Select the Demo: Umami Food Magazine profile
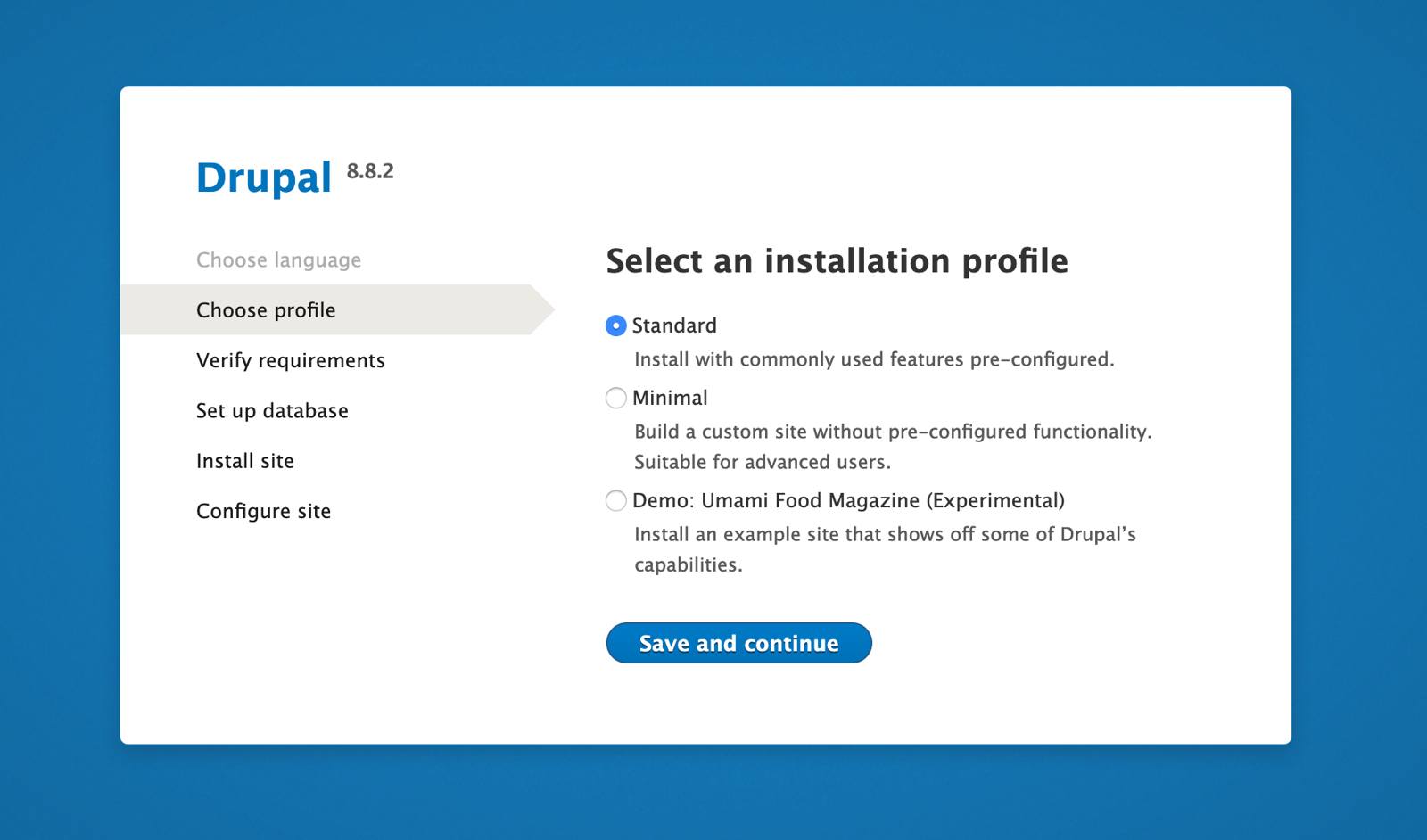 [x=615, y=501]
